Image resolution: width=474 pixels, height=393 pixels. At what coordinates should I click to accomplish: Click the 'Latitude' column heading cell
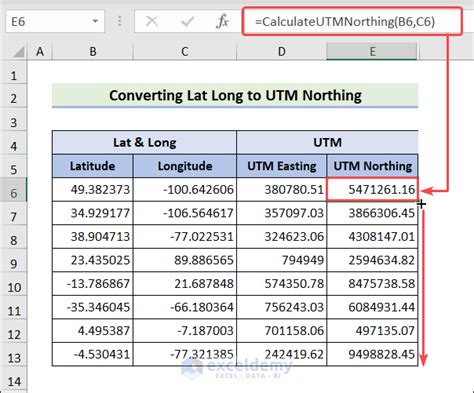93,166
